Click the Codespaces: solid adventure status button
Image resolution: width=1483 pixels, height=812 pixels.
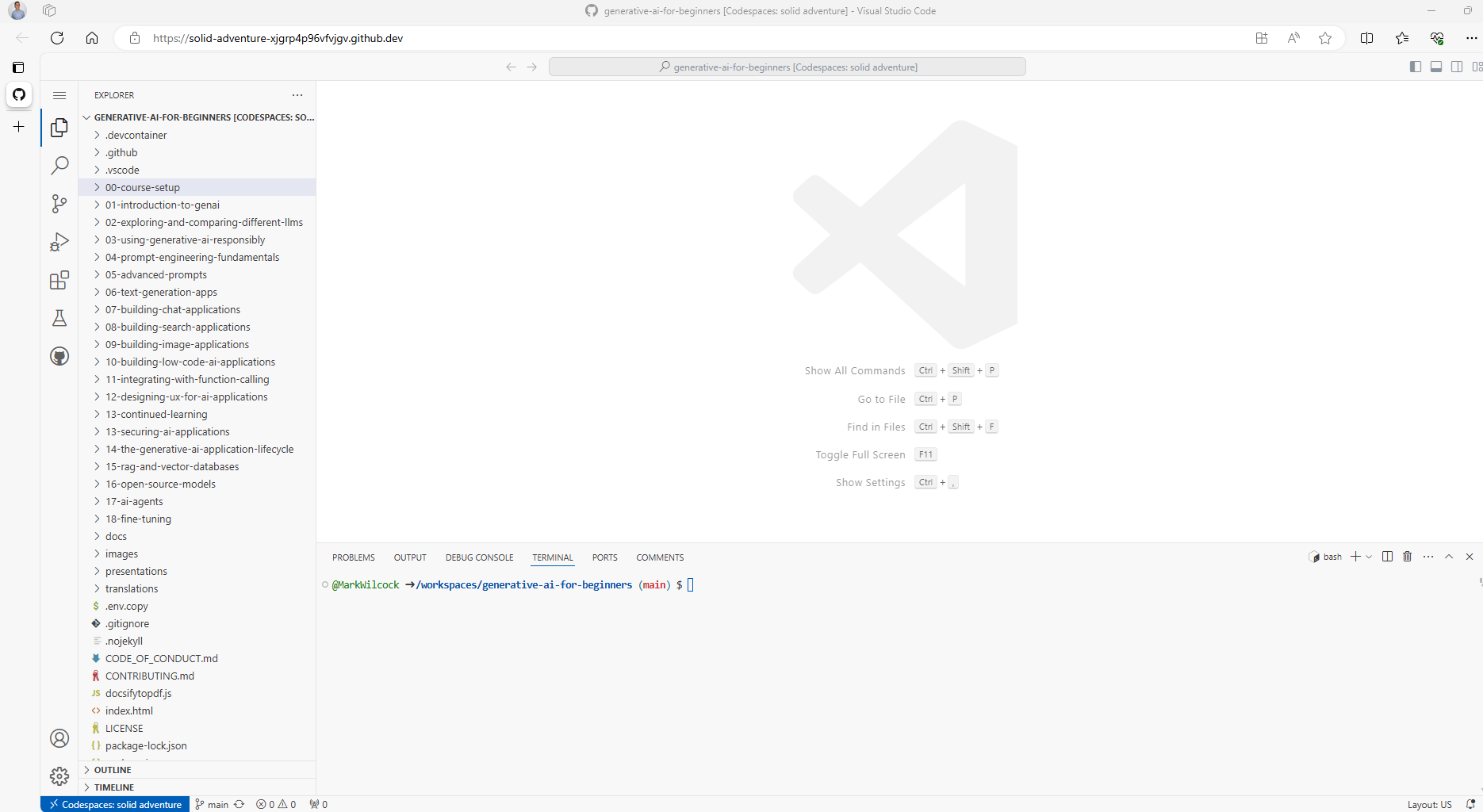115,804
